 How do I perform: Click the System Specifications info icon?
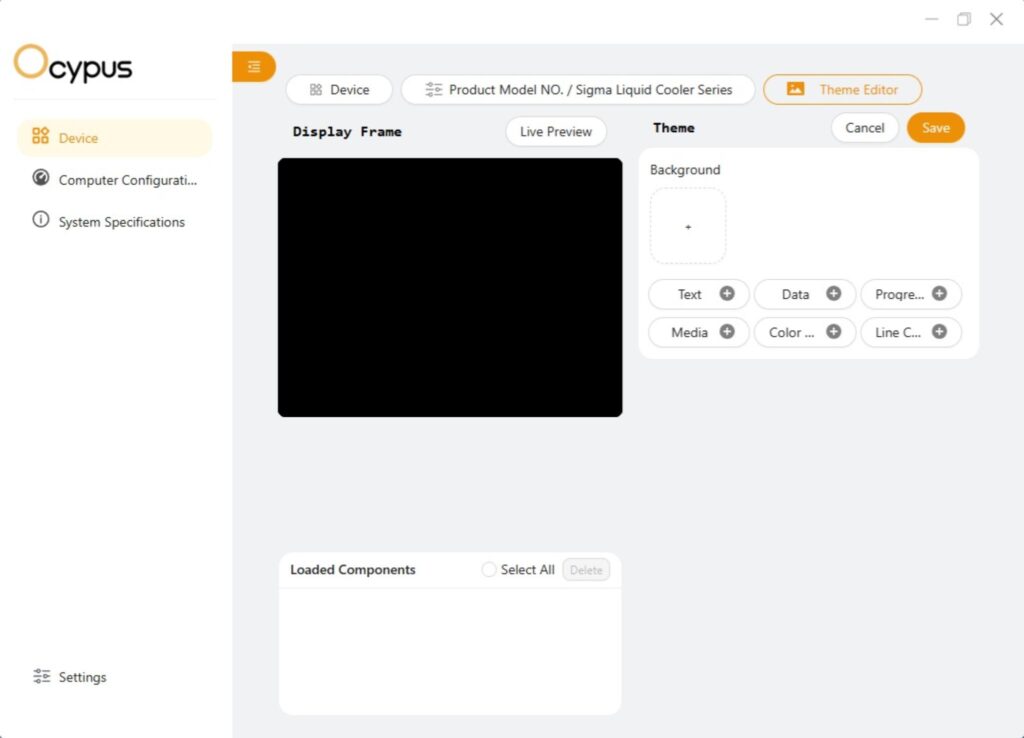coord(40,219)
